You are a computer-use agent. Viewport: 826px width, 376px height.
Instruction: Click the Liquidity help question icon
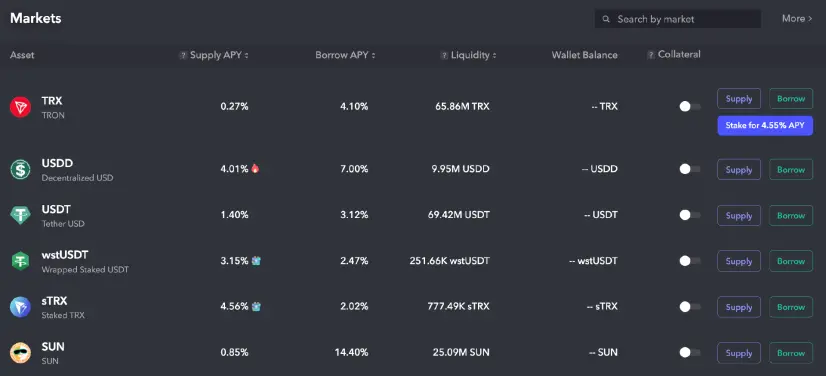(444, 55)
